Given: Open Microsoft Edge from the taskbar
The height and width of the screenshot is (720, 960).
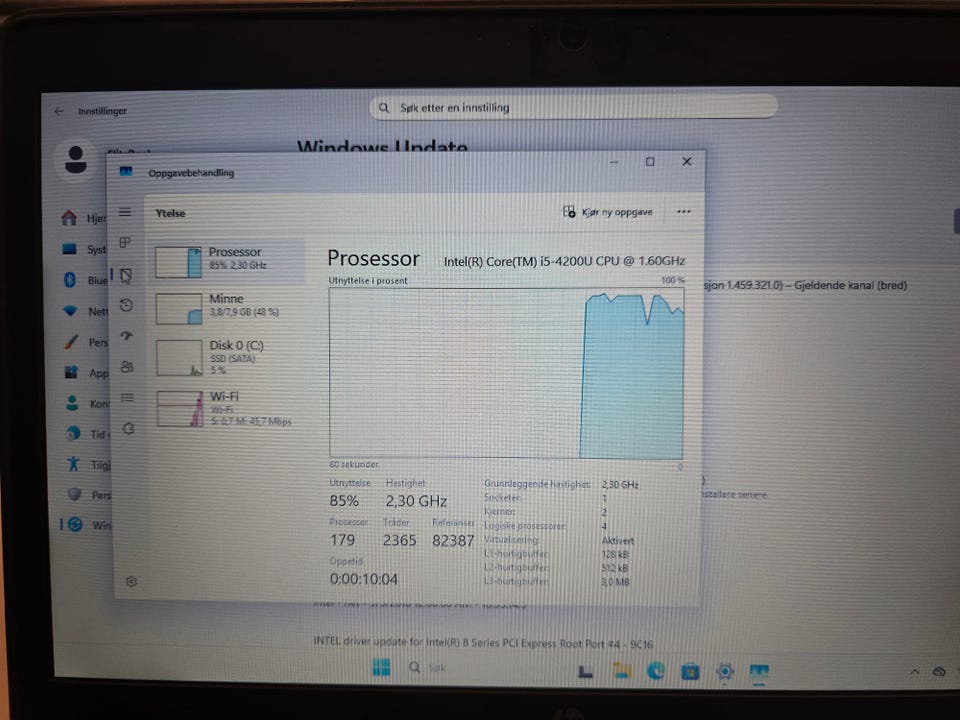Looking at the screenshot, I should coord(656,671).
